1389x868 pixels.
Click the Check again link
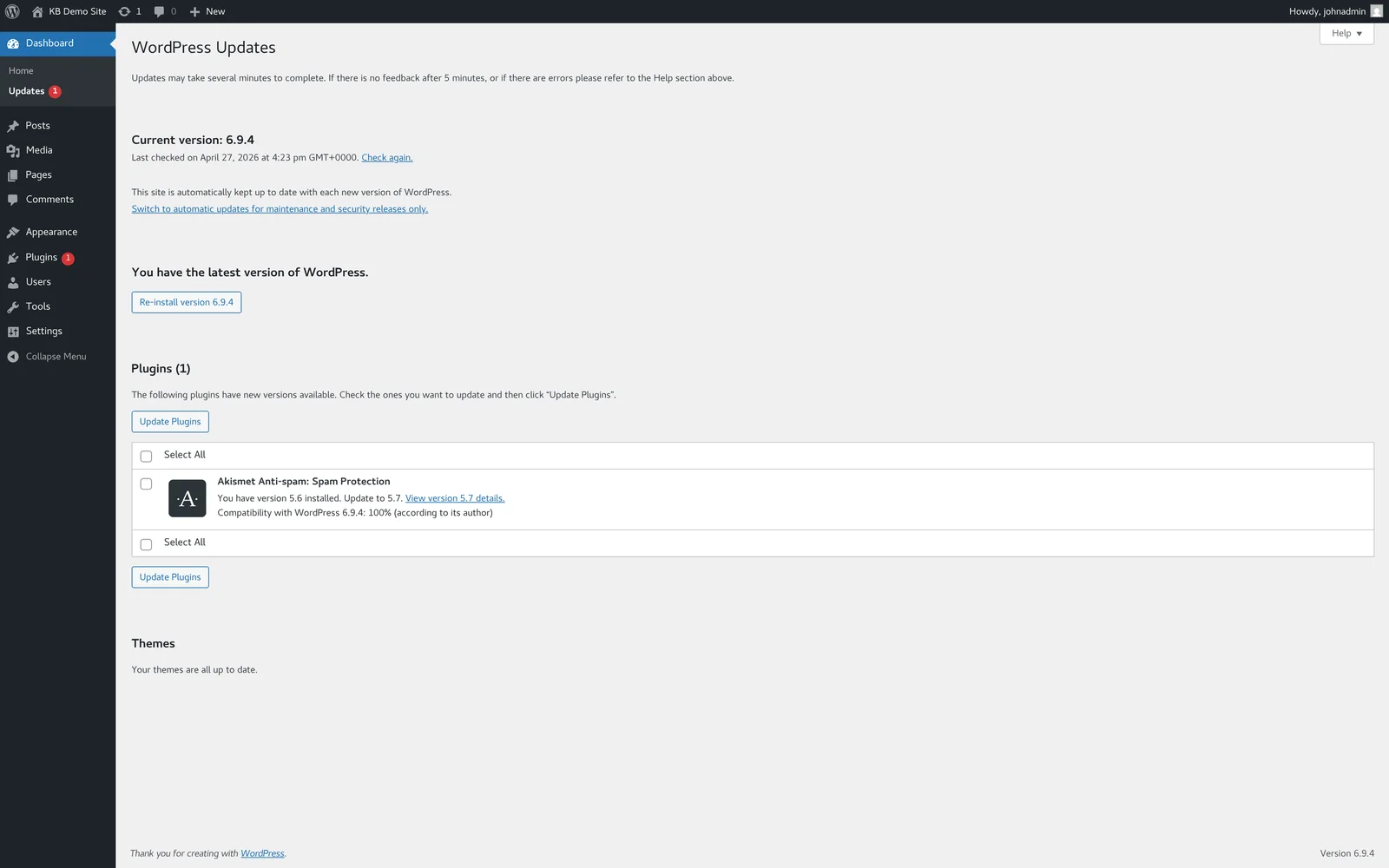(x=386, y=158)
